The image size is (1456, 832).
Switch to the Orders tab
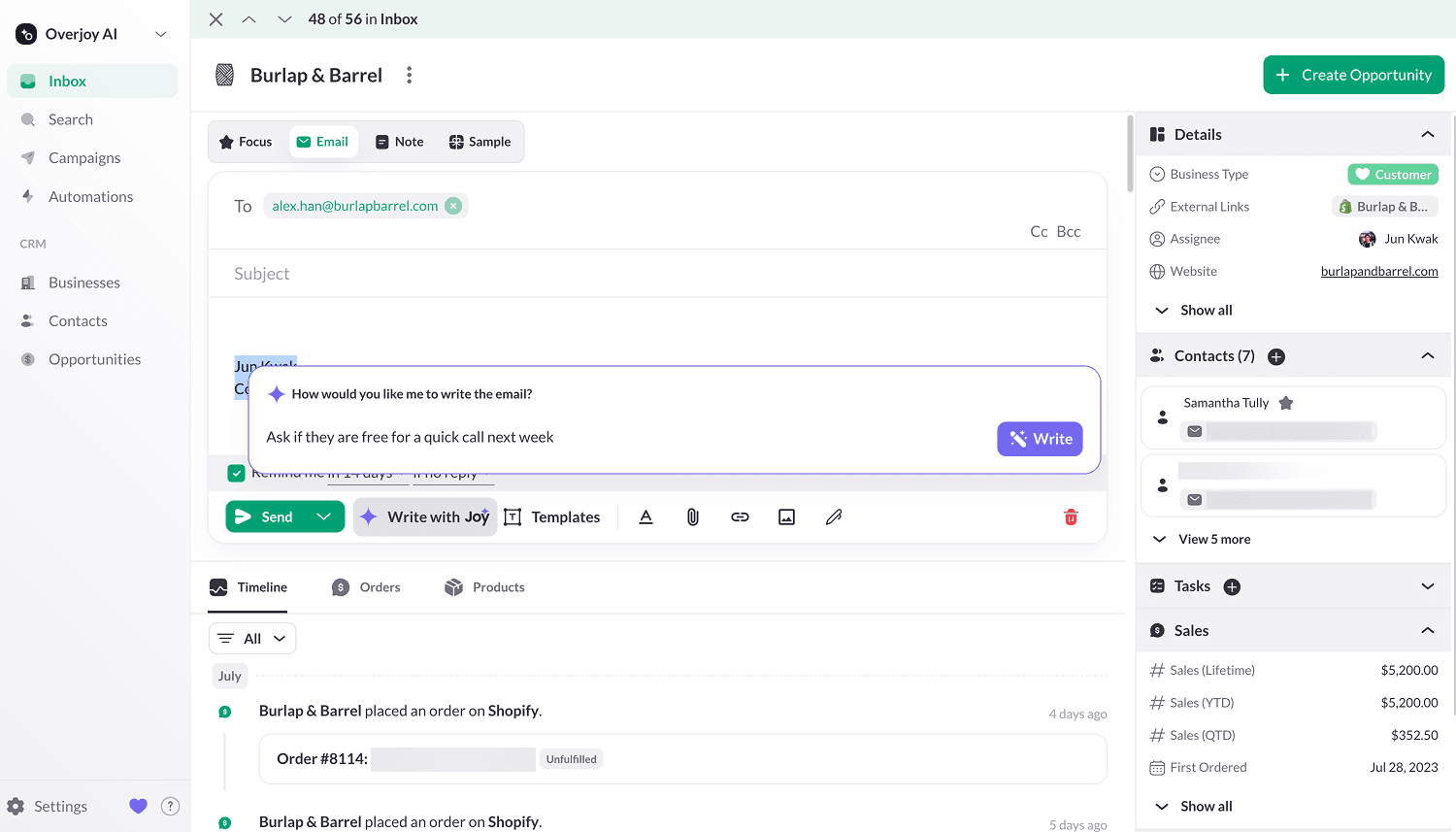point(367,587)
